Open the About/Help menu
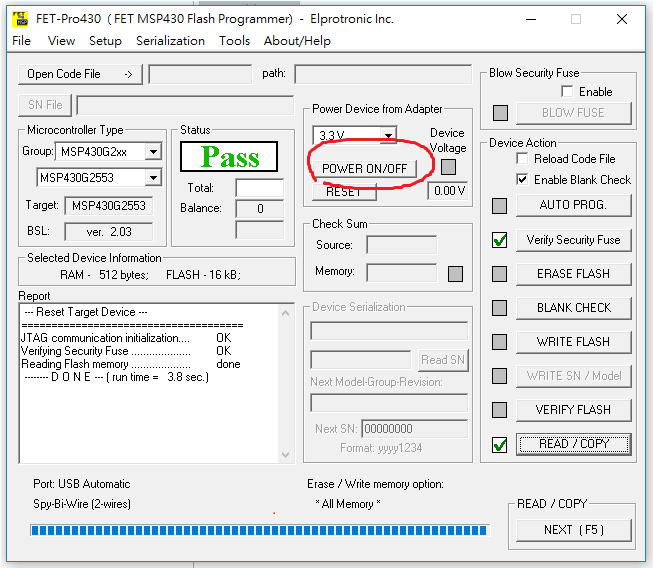 [297, 41]
